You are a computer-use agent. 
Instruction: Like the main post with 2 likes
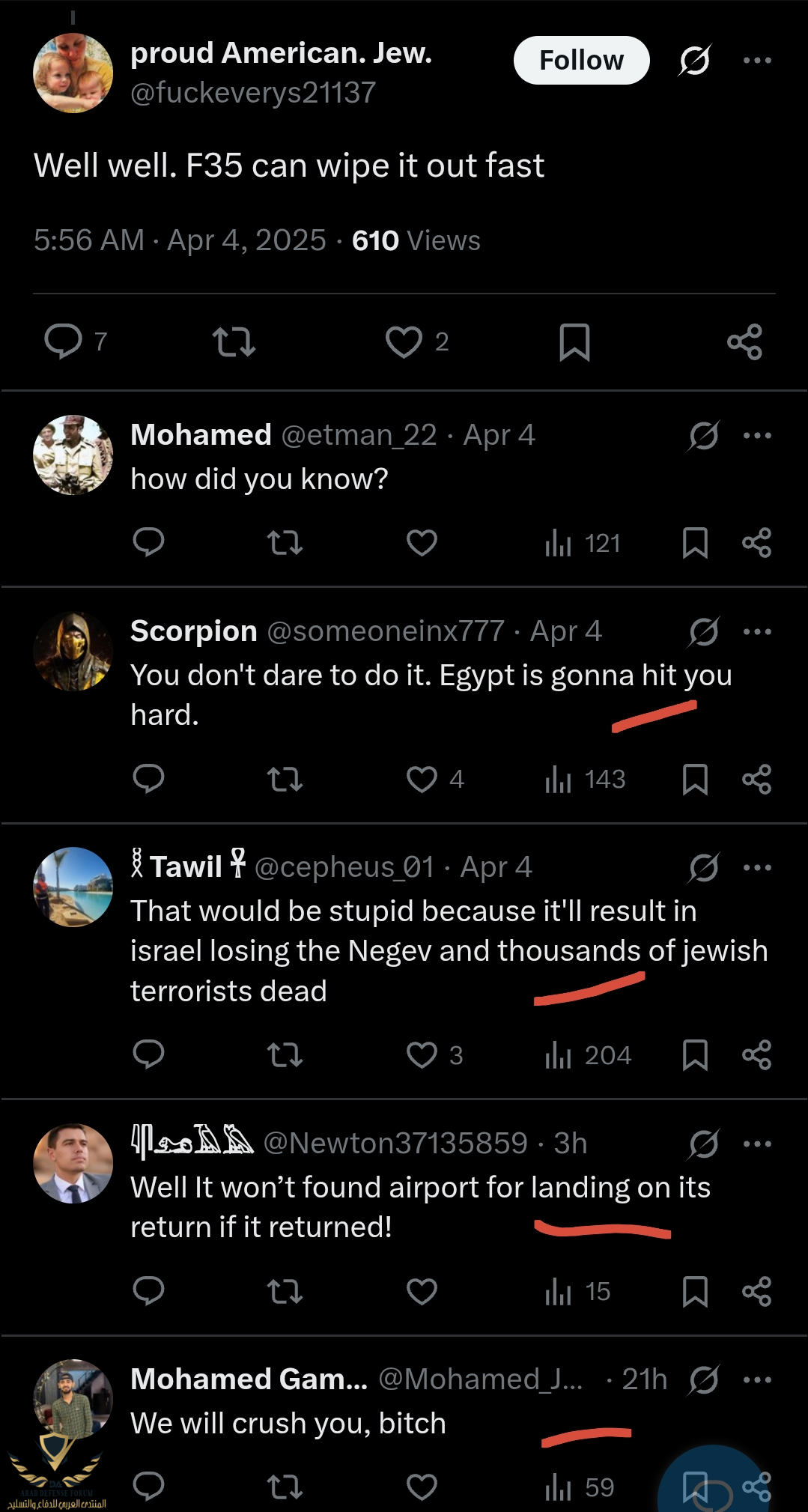[404, 341]
